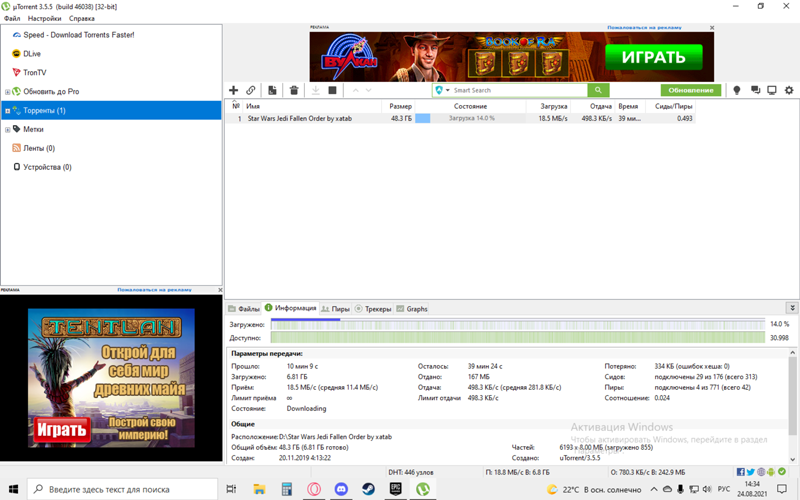Click the lightbulb icon in the toolbar
The width and height of the screenshot is (800, 500).
tap(736, 90)
